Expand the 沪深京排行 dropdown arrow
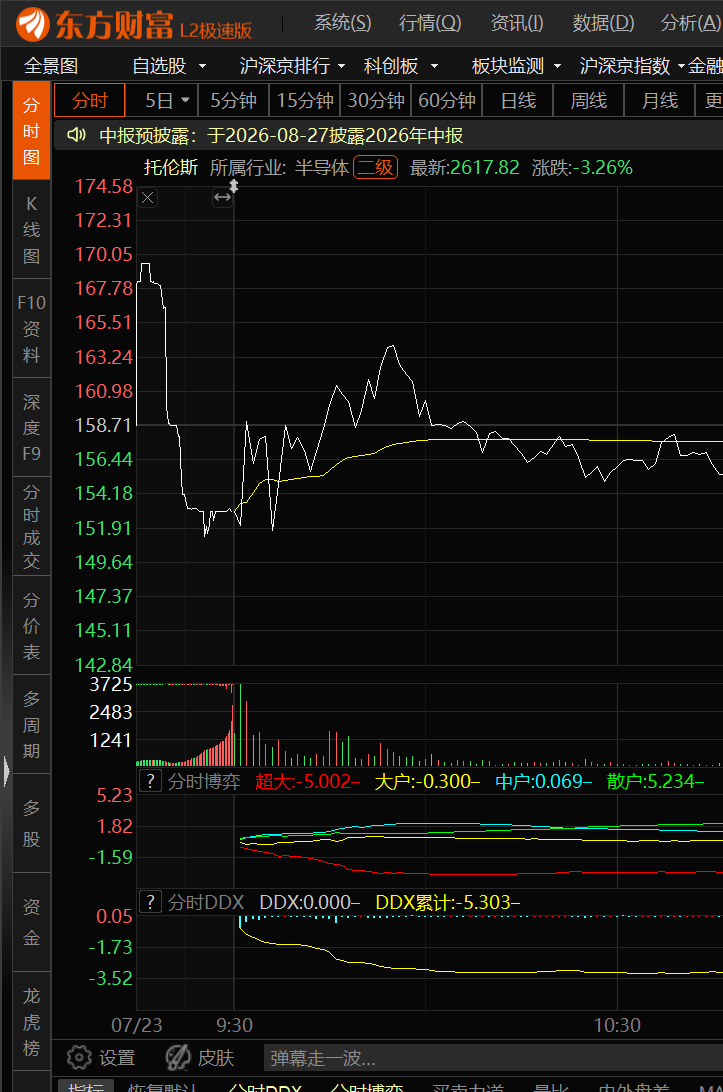 pyautogui.click(x=341, y=67)
